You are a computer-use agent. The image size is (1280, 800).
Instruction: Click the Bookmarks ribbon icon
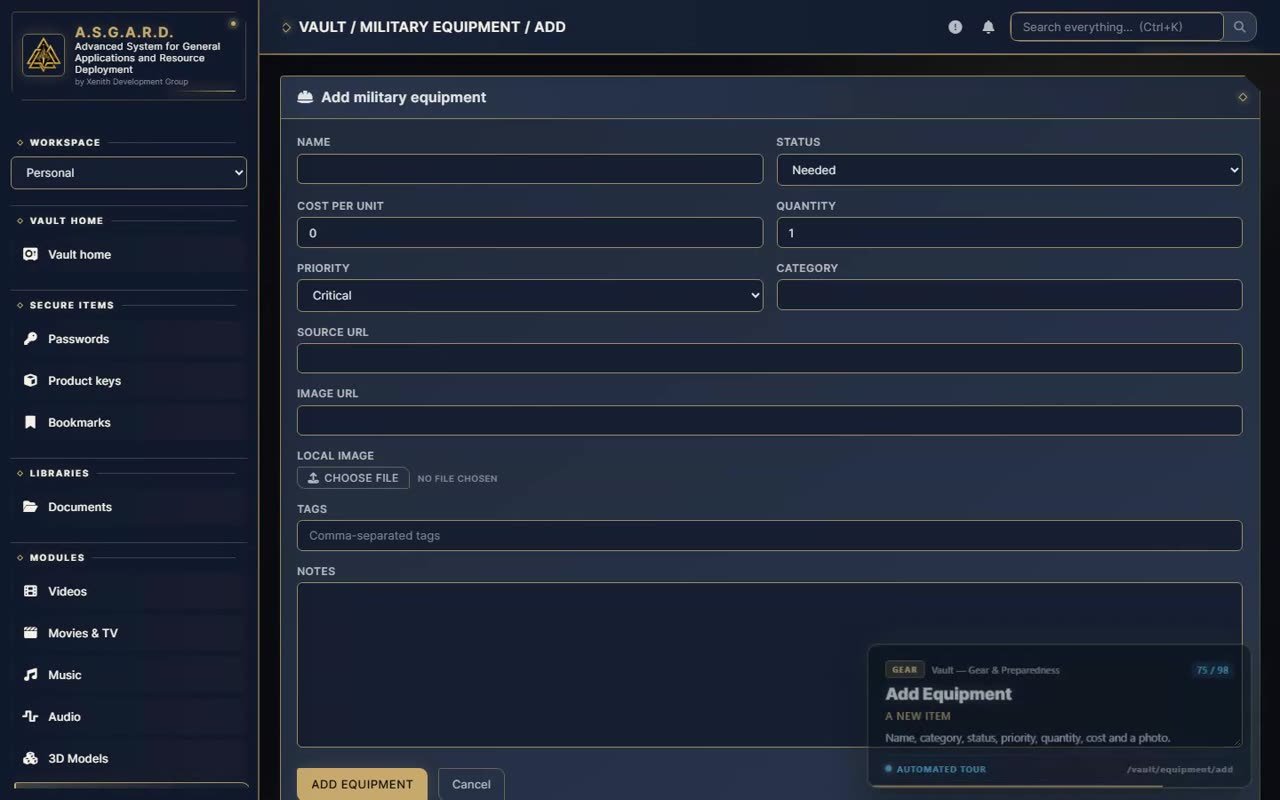[30, 423]
